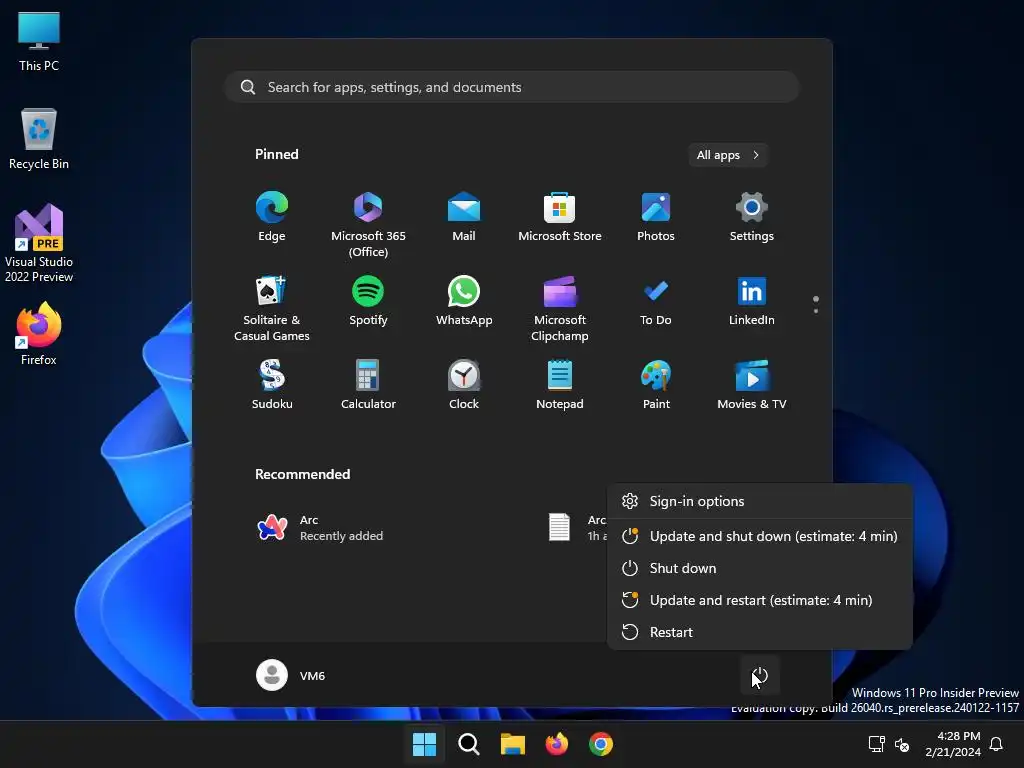Open the Mail app
1024x768 pixels.
[464, 217]
